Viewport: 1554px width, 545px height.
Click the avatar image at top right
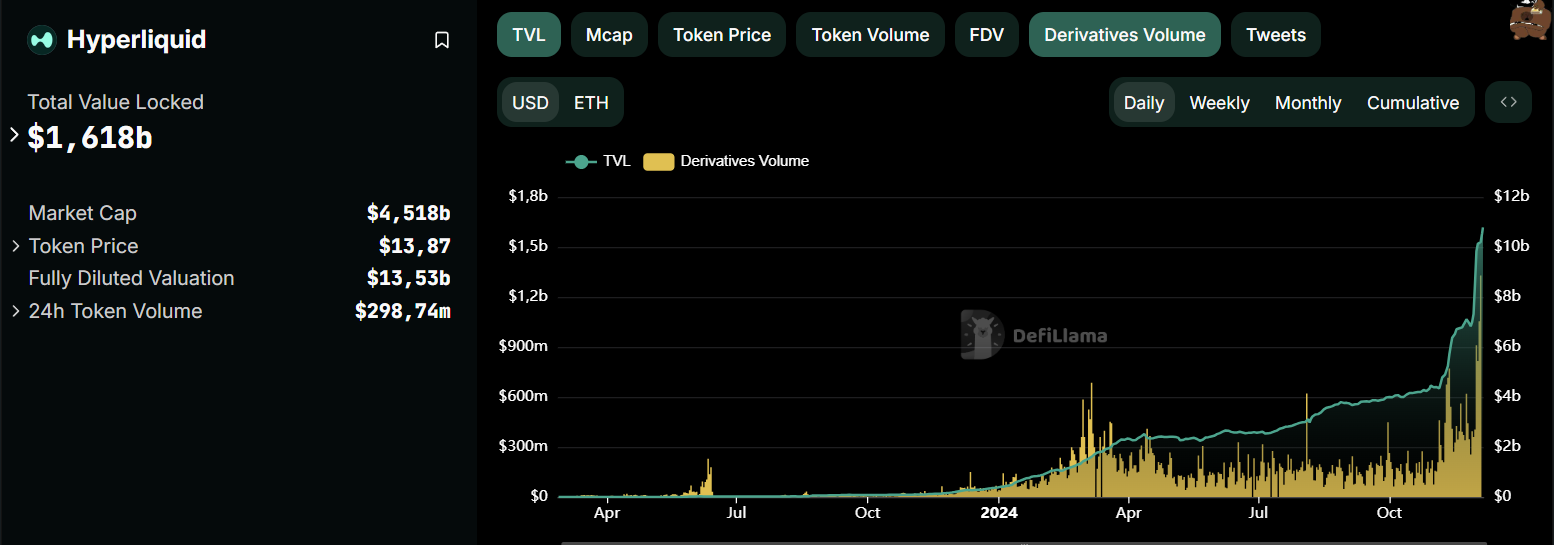click(1531, 21)
